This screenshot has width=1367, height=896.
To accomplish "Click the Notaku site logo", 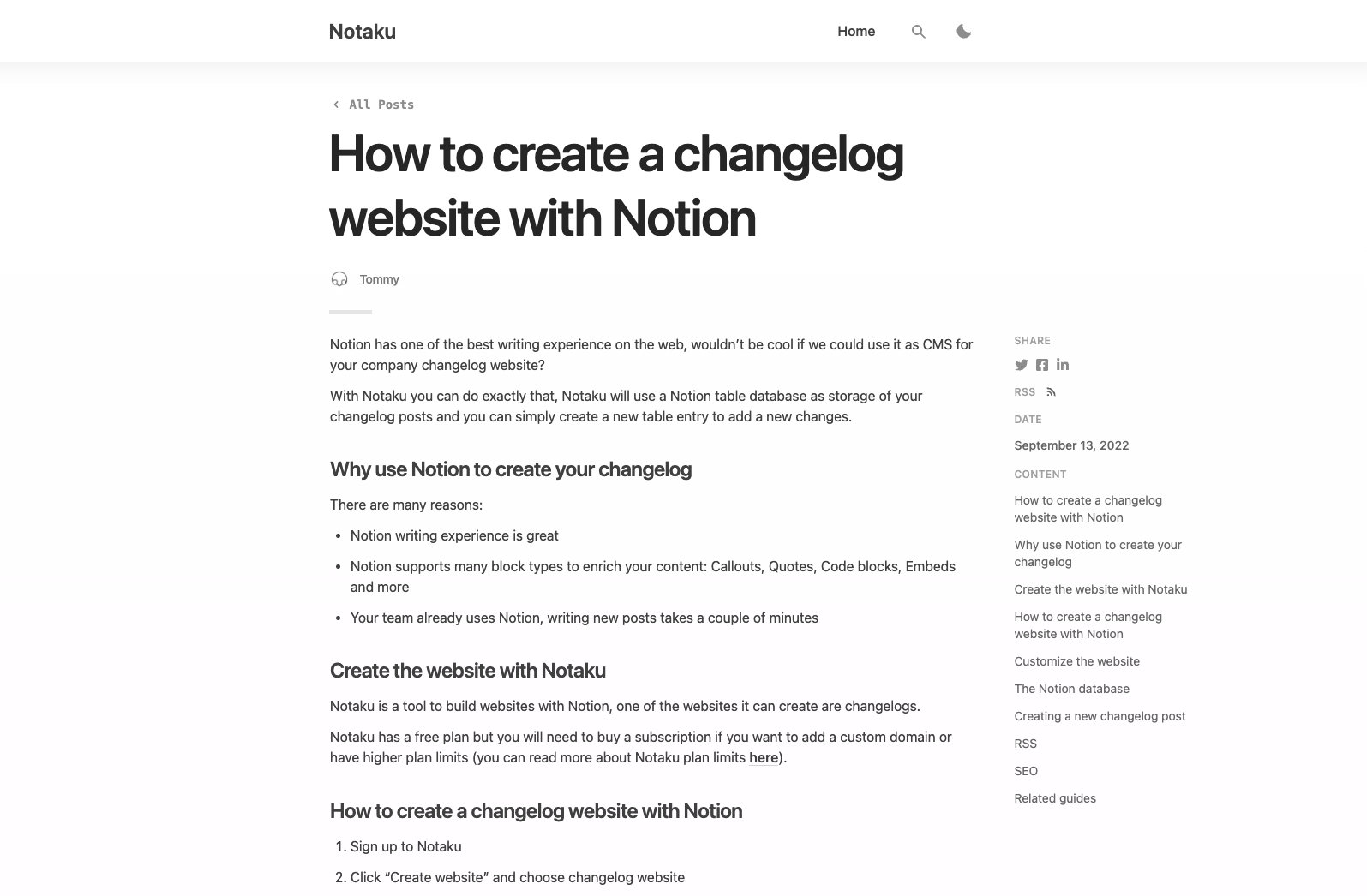I will pyautogui.click(x=363, y=32).
